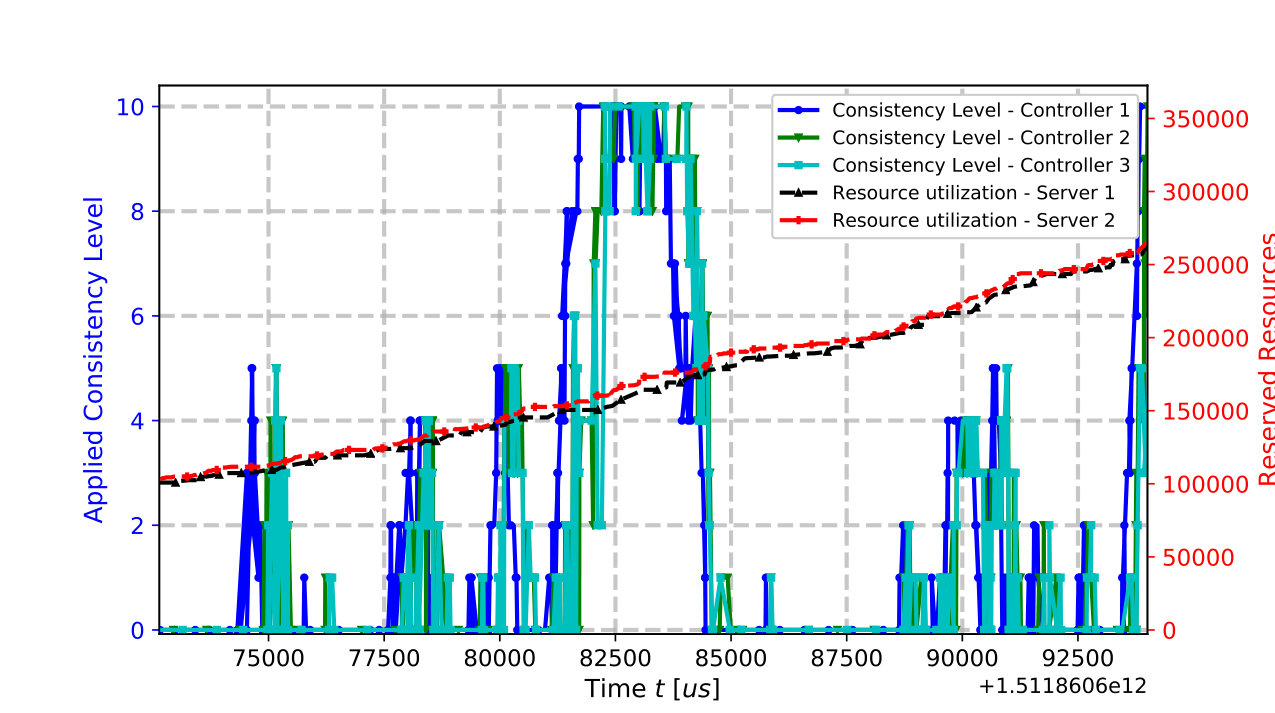Click the right axis label Reserved Resources
Image resolution: width=1275 pixels, height=713 pixels.
point(1267,359)
